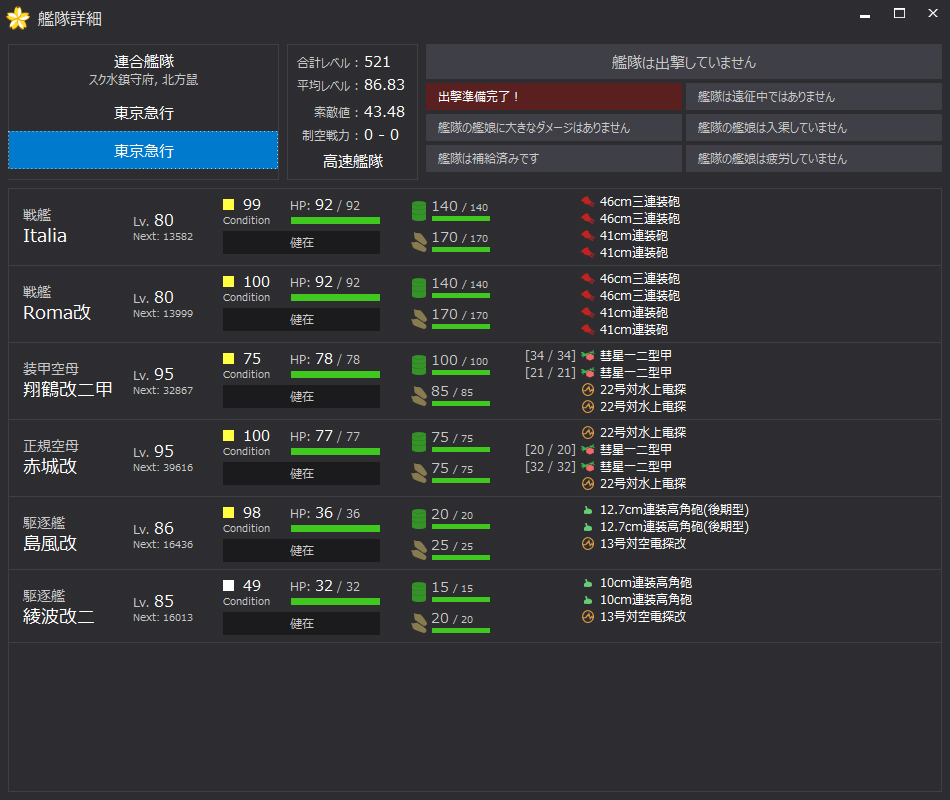Click the 艦隊の艦娘に大きなダメージはありません box

pyautogui.click(x=554, y=127)
